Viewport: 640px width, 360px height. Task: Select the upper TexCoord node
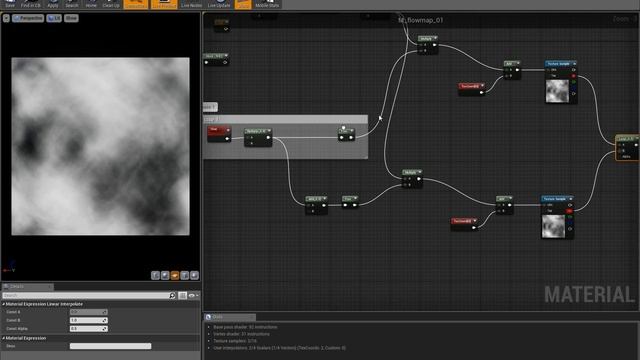pos(471,89)
